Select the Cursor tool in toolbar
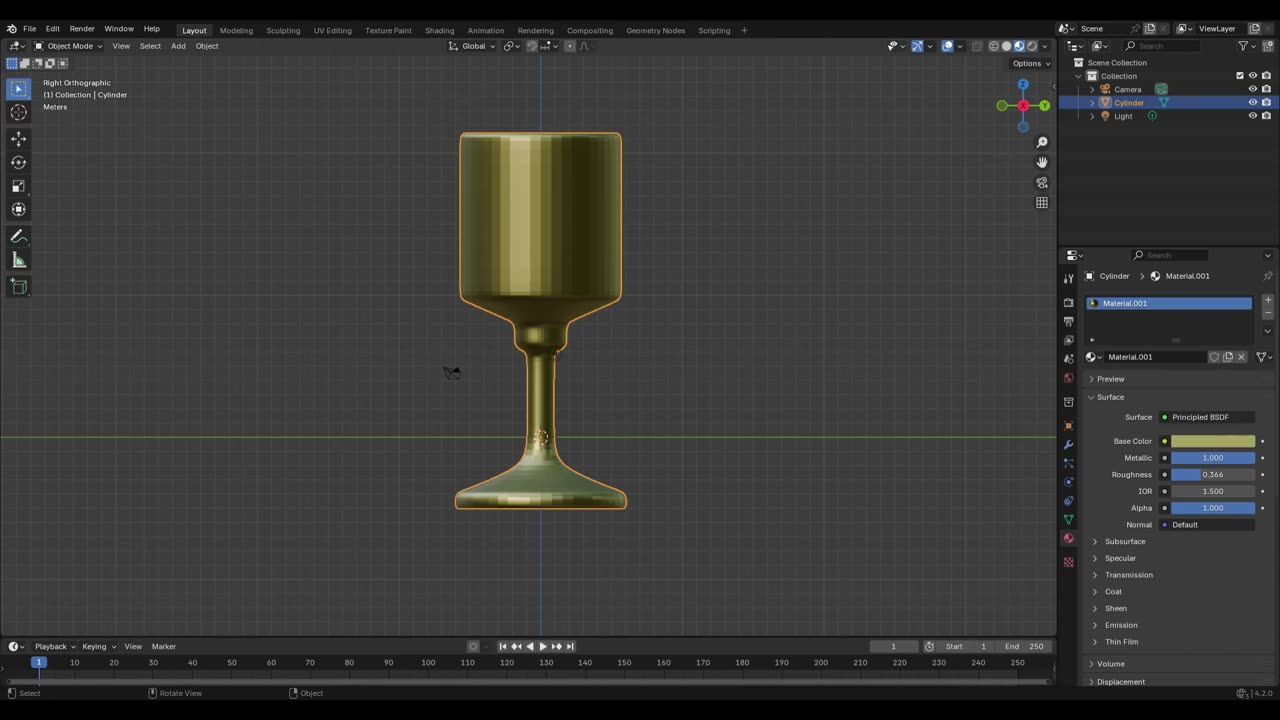The height and width of the screenshot is (720, 1280). pos(18,112)
